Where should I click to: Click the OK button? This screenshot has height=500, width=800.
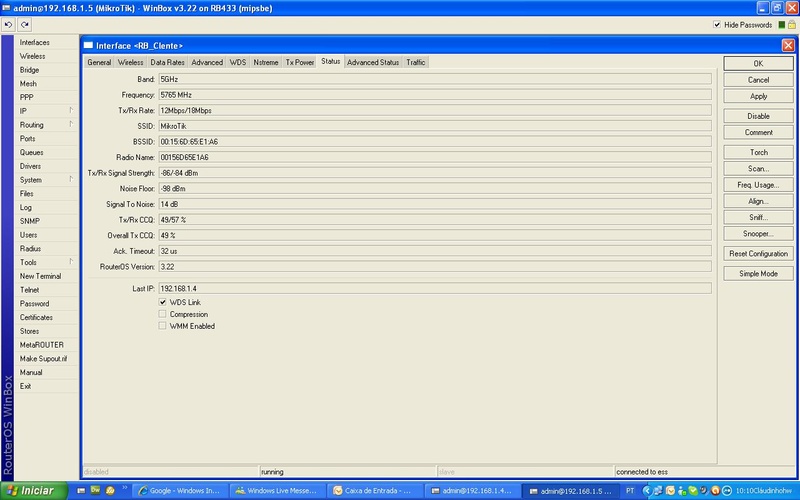coord(758,63)
